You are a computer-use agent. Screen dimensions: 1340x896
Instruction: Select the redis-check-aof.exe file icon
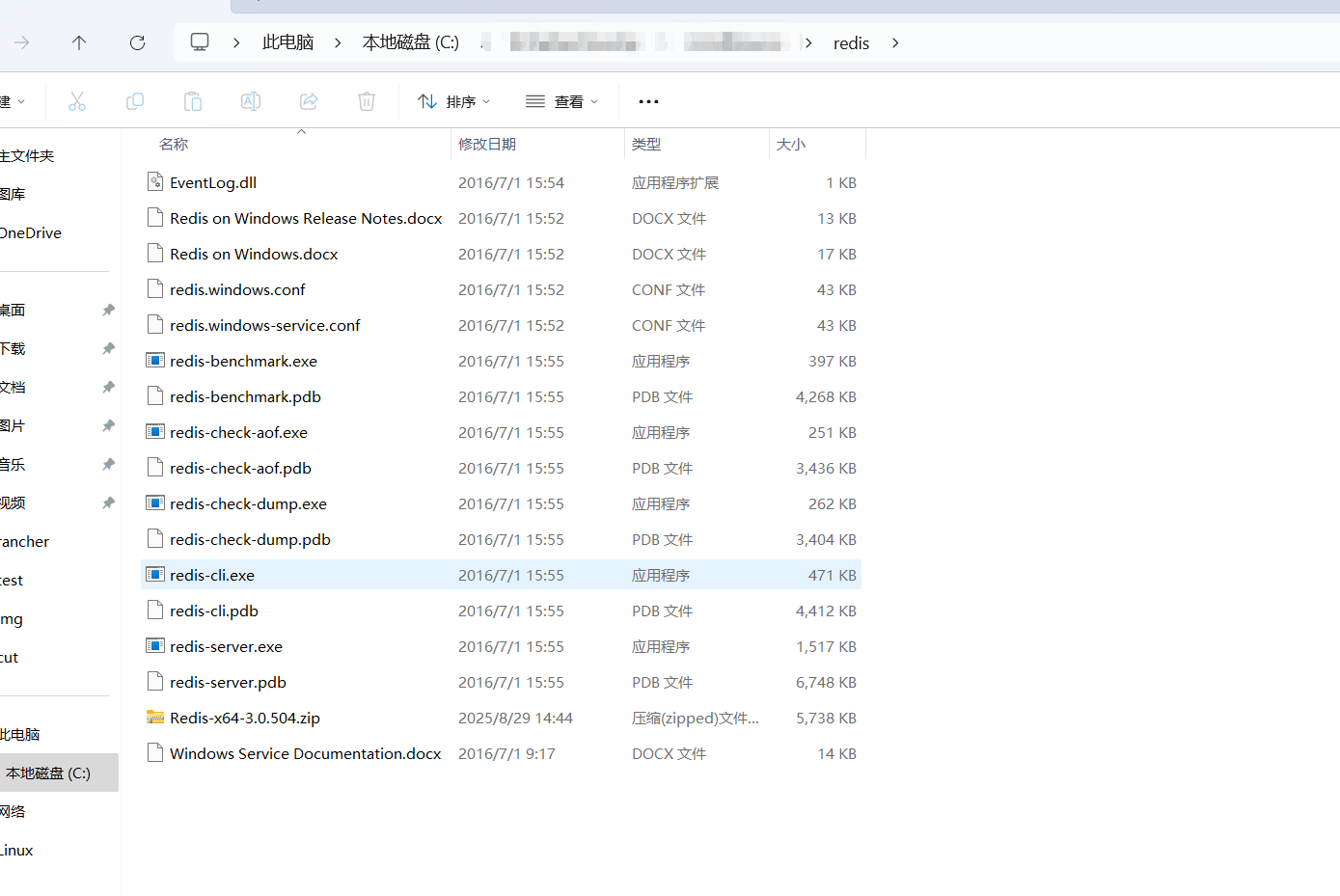(x=154, y=432)
